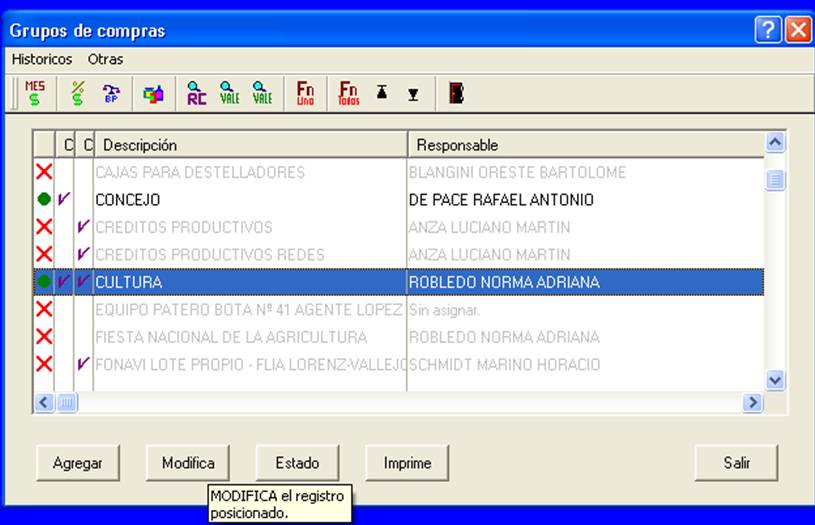Open the Otras menu
815x525 pixels.
point(106,59)
